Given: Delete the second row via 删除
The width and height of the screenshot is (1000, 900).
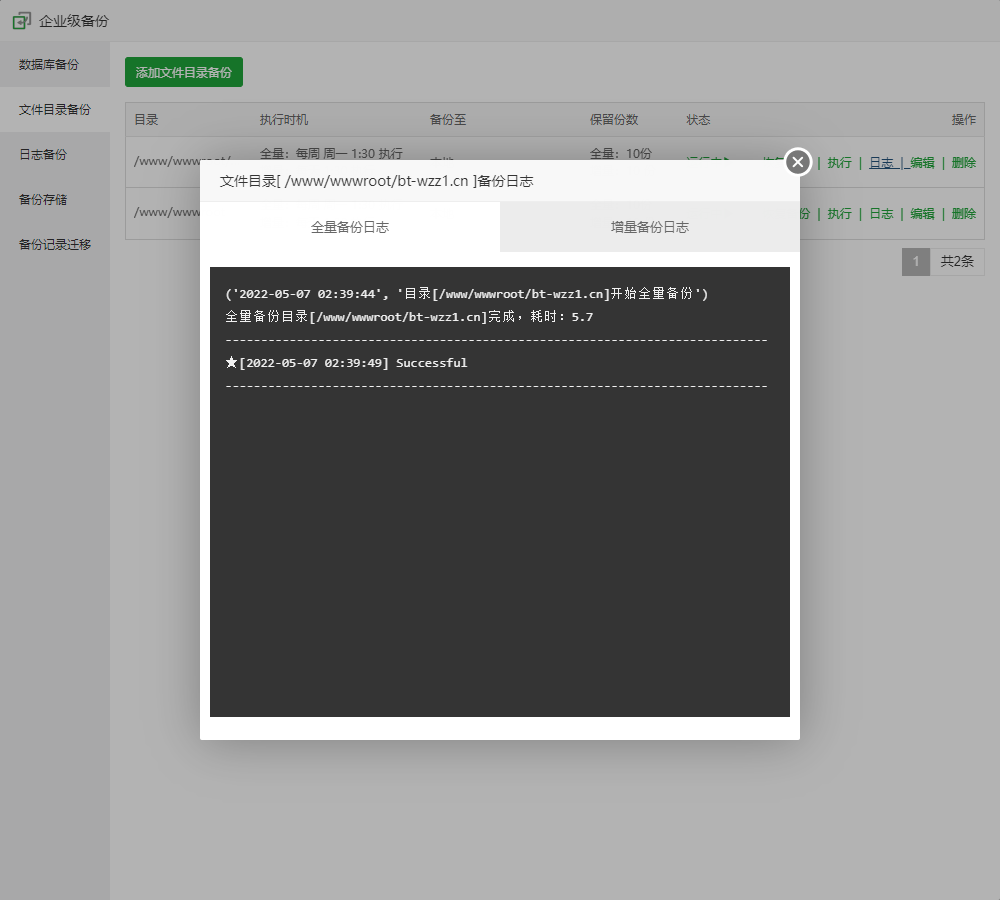Looking at the screenshot, I should [x=963, y=214].
